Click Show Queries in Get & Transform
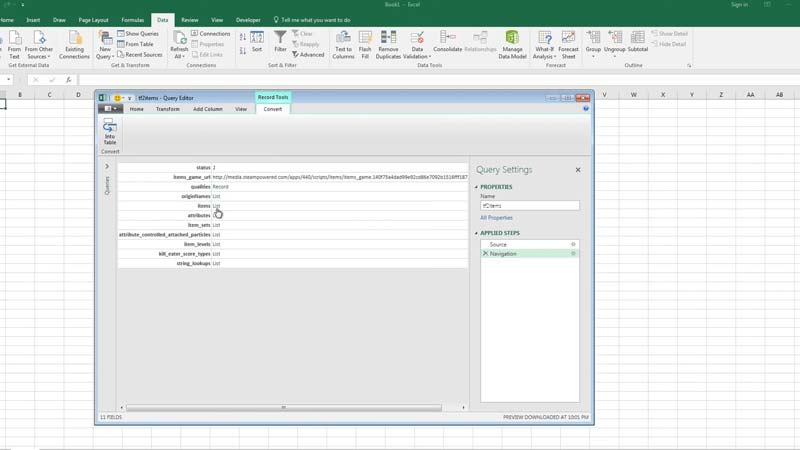This screenshot has width=800, height=450. [138, 34]
